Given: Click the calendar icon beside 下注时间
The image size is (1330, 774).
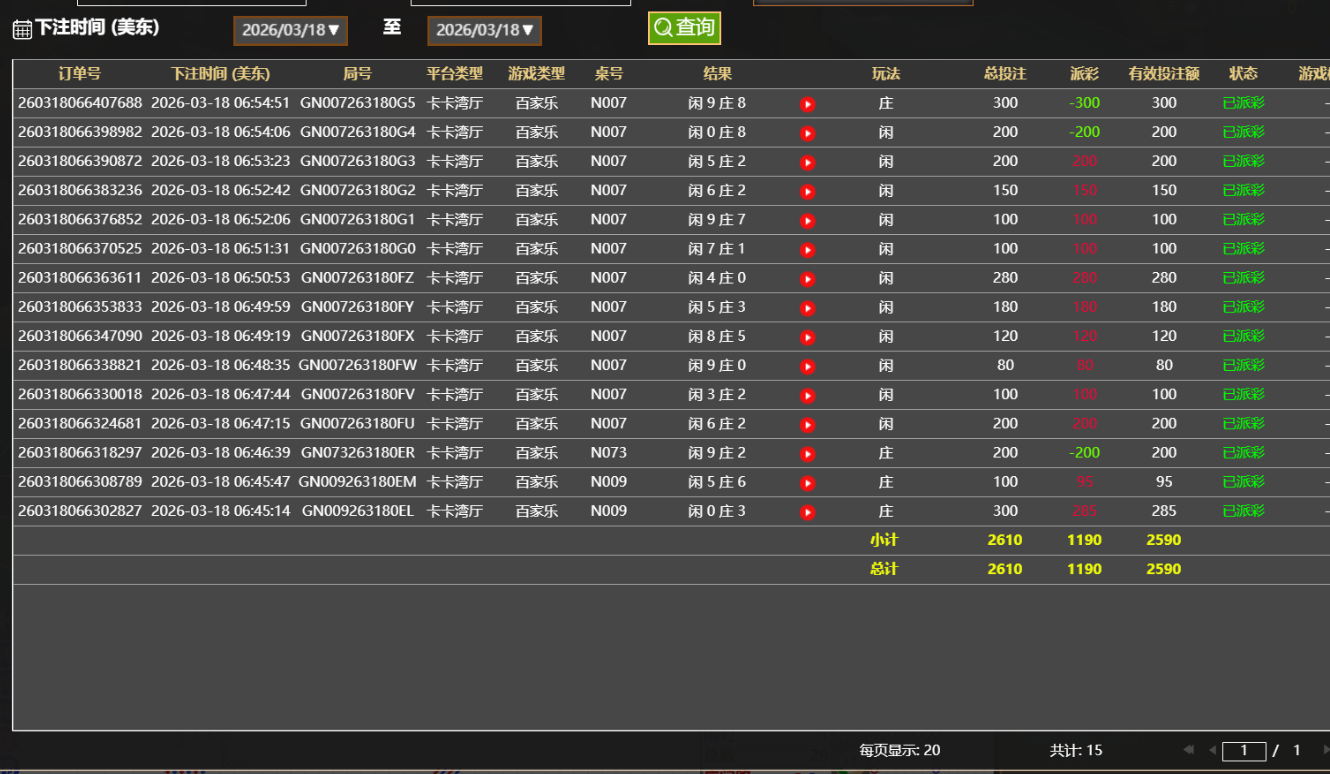Looking at the screenshot, I should (22, 29).
